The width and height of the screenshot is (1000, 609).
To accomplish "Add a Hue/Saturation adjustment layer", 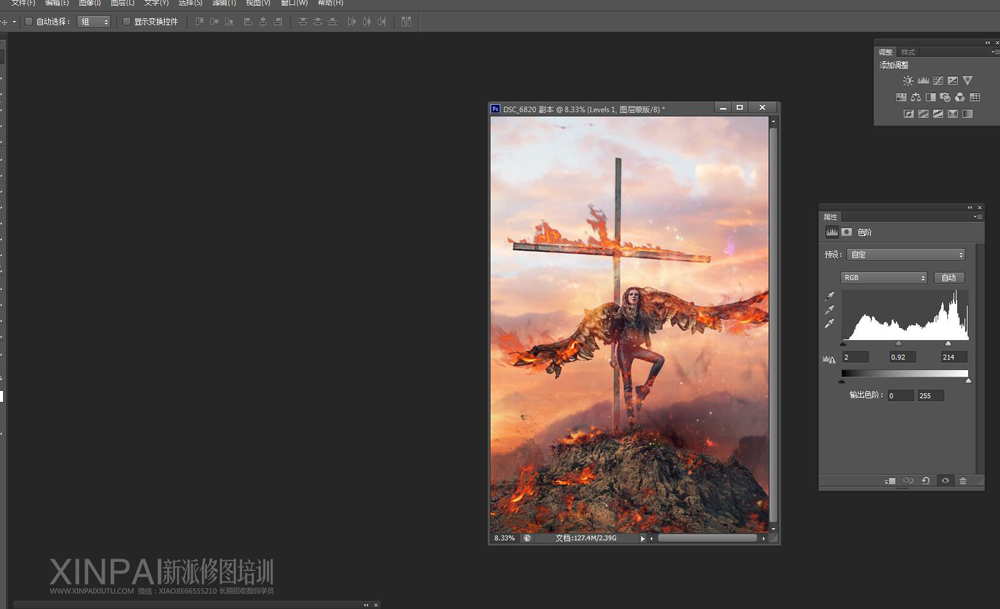I will 901,97.
